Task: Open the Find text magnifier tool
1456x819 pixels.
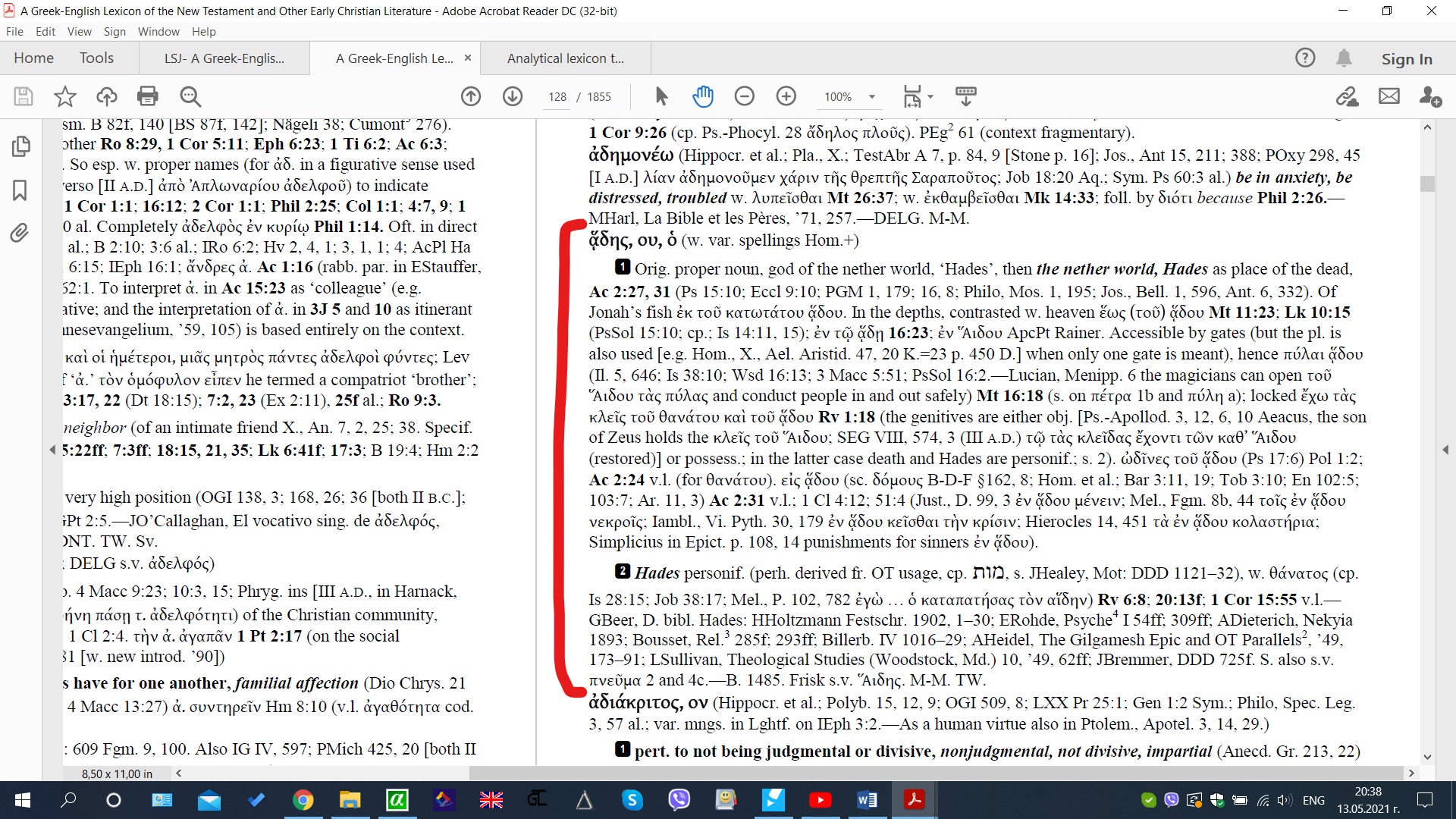Action: pyautogui.click(x=190, y=96)
